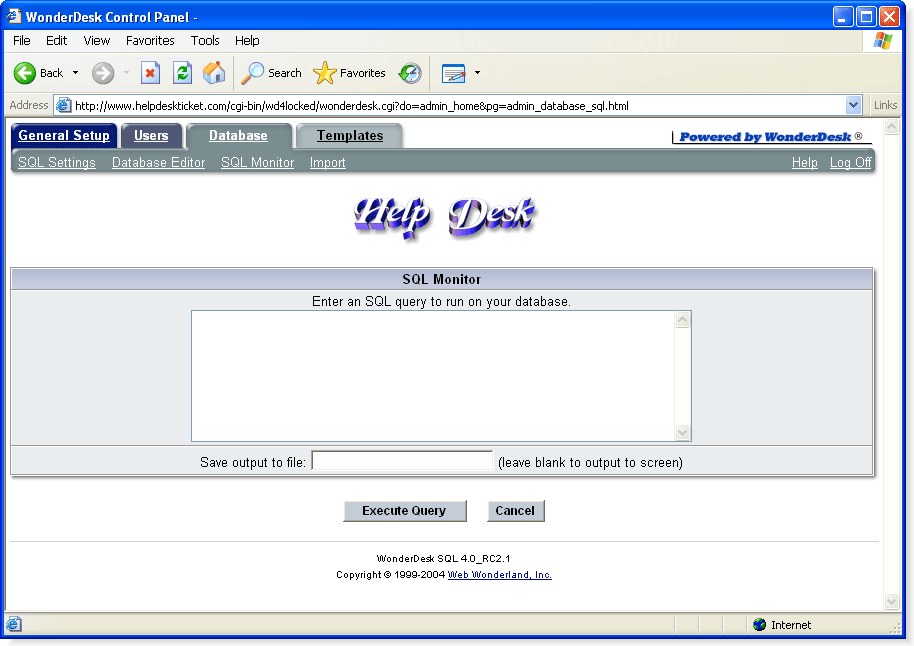
Task: Click the Log Off link
Action: (x=850, y=163)
